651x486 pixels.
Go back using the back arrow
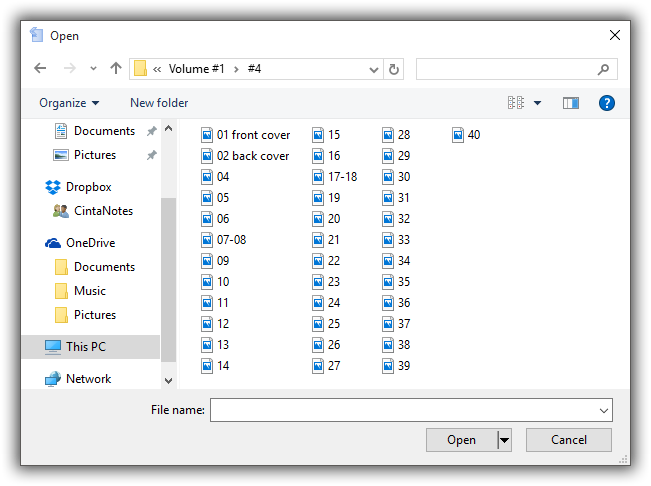tap(40, 68)
